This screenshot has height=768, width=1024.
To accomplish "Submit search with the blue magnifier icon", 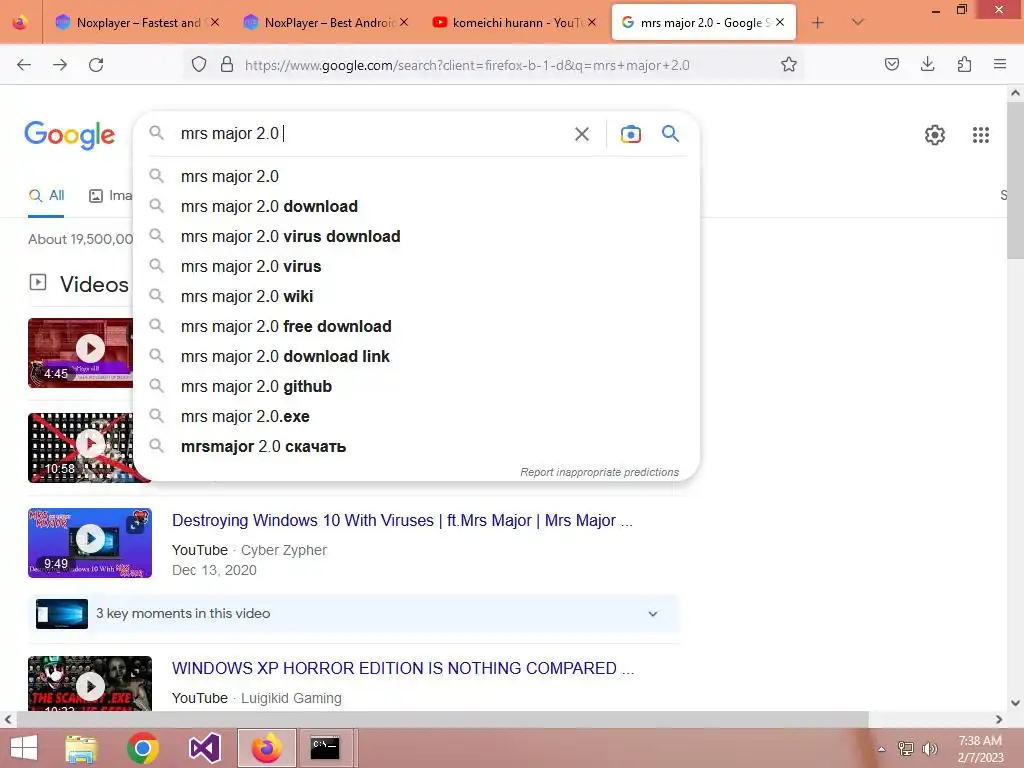I will (670, 133).
